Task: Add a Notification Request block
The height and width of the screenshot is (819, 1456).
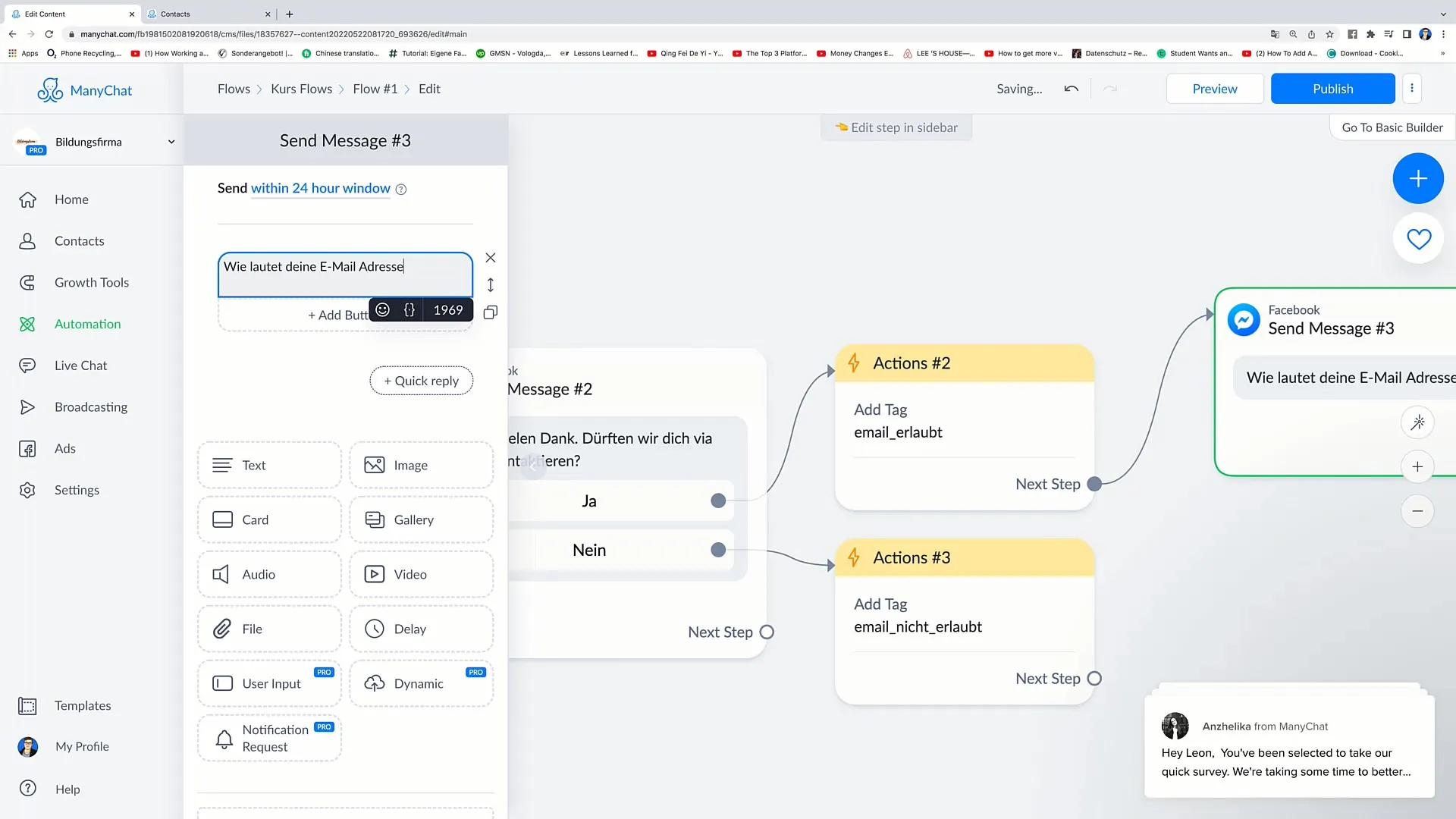Action: [269, 739]
